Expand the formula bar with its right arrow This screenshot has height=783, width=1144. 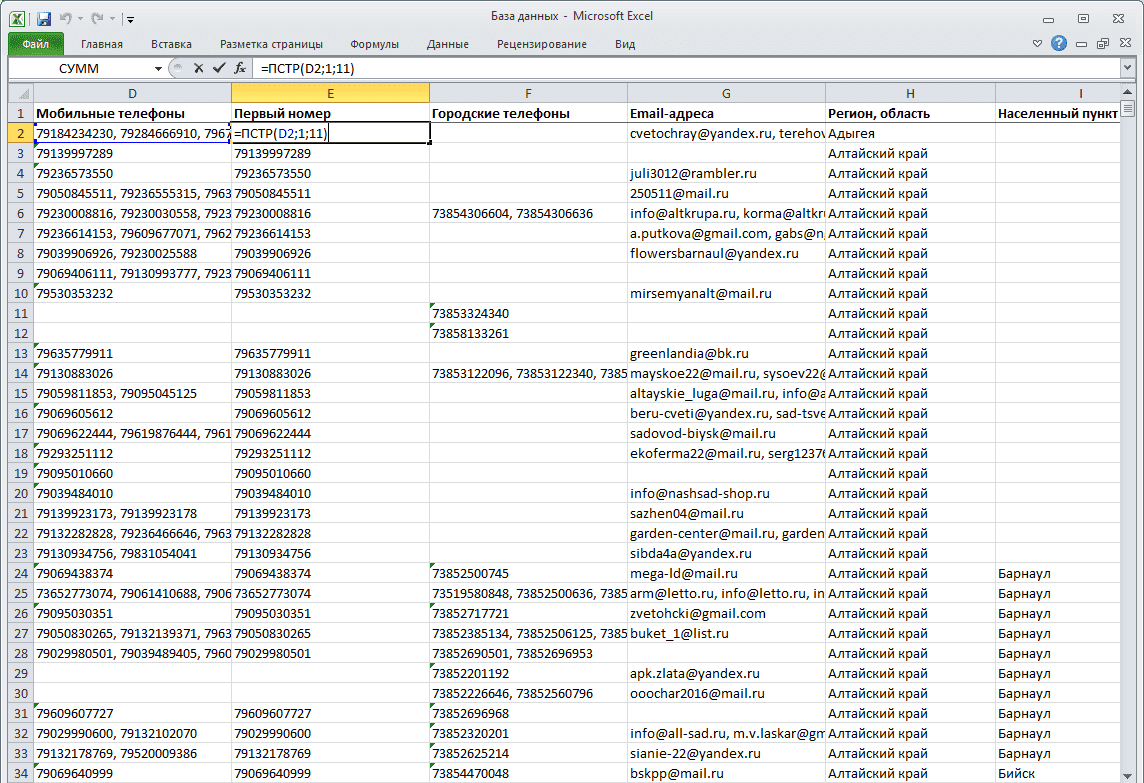coord(1128,68)
